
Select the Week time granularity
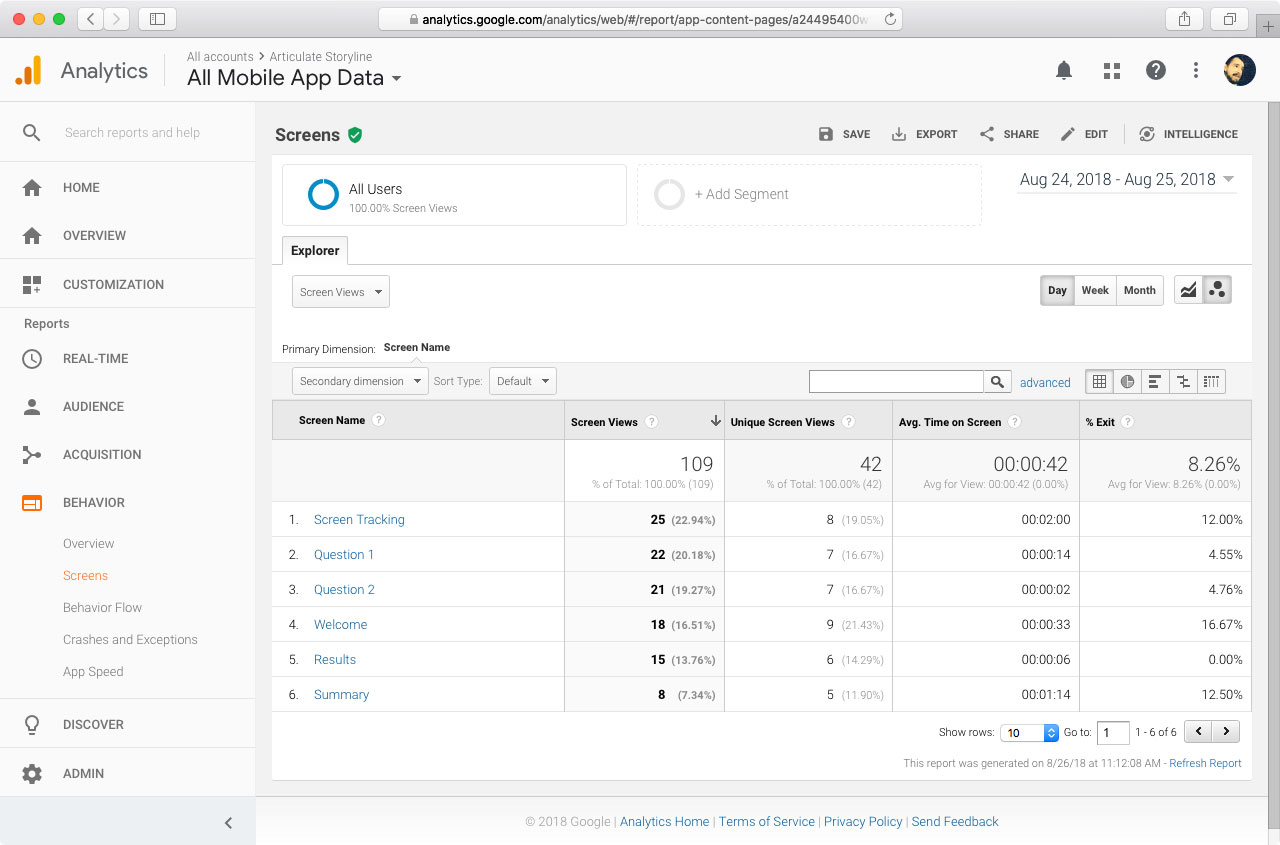(x=1095, y=290)
